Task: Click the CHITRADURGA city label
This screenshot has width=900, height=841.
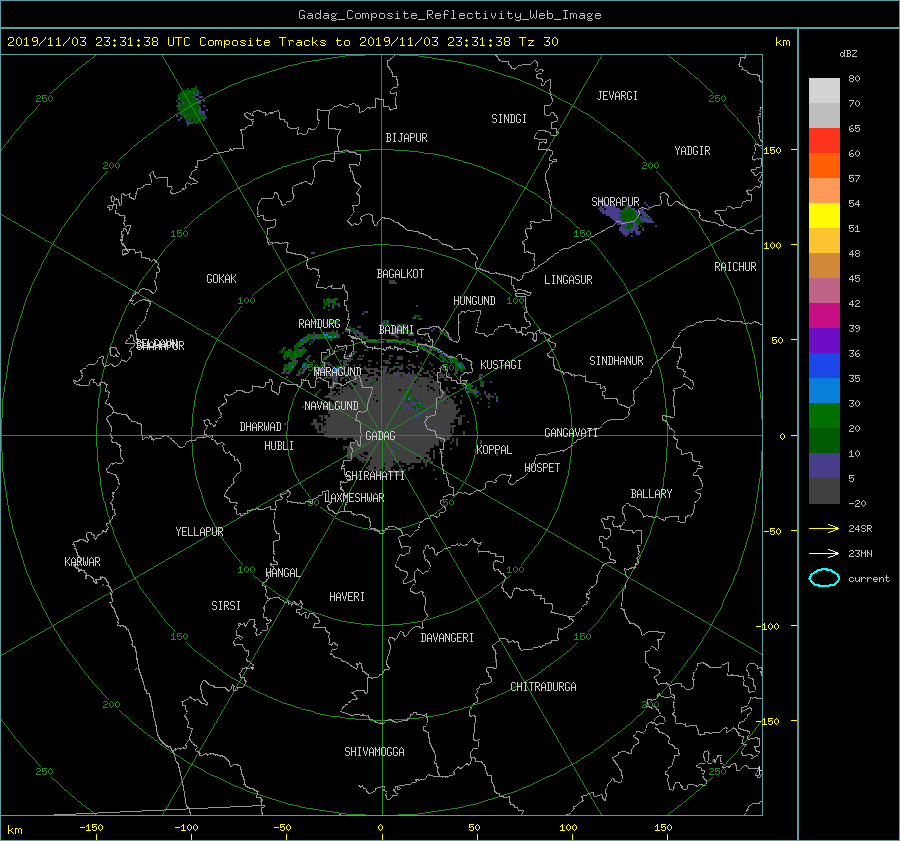Action: pos(544,687)
